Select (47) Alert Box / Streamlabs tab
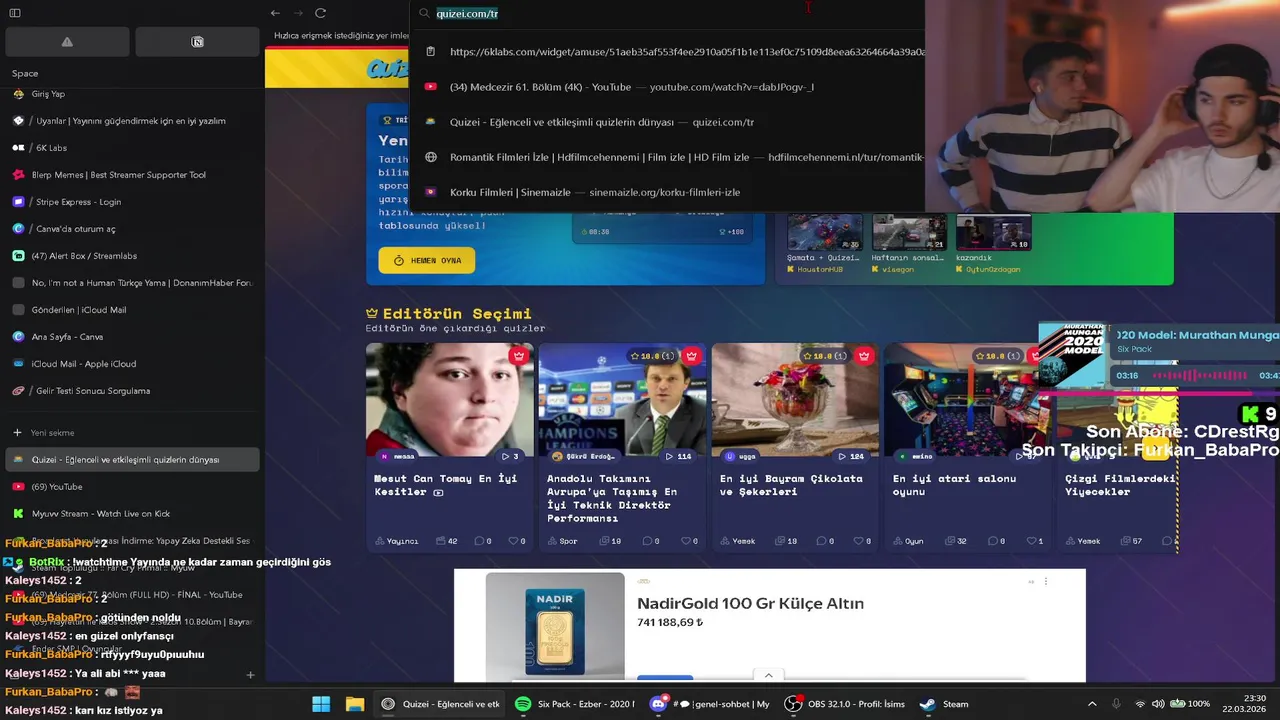The height and width of the screenshot is (720, 1280). [x=132, y=256]
